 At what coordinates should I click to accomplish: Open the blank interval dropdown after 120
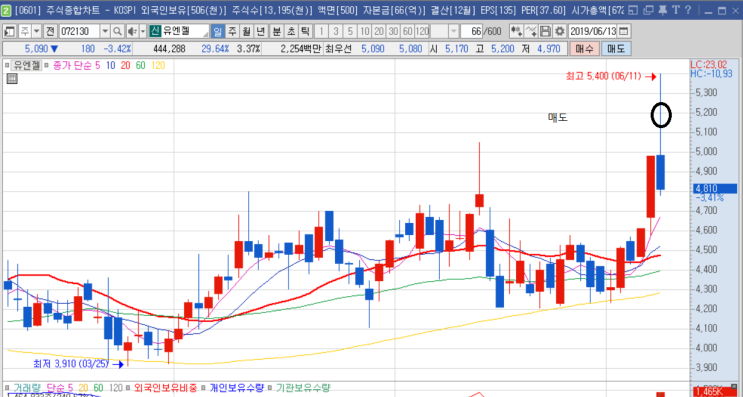(x=453, y=31)
